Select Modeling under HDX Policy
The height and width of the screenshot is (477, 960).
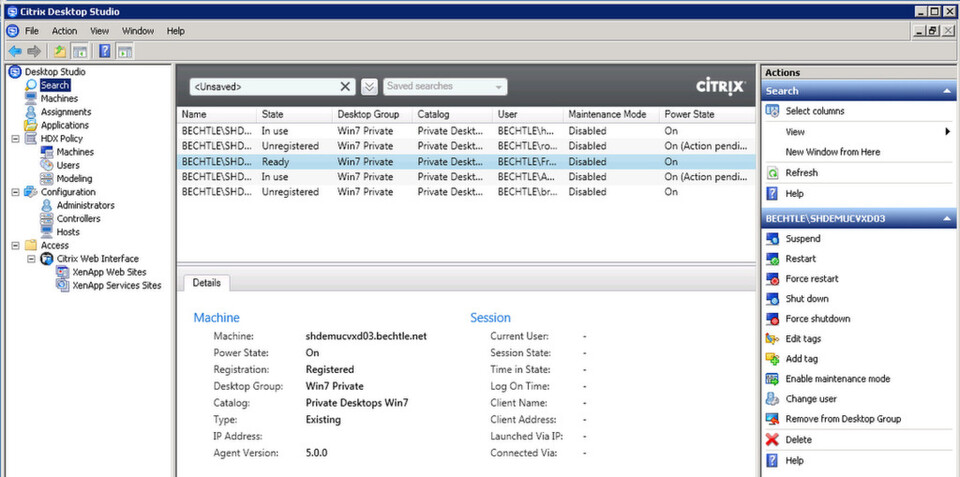(74, 179)
